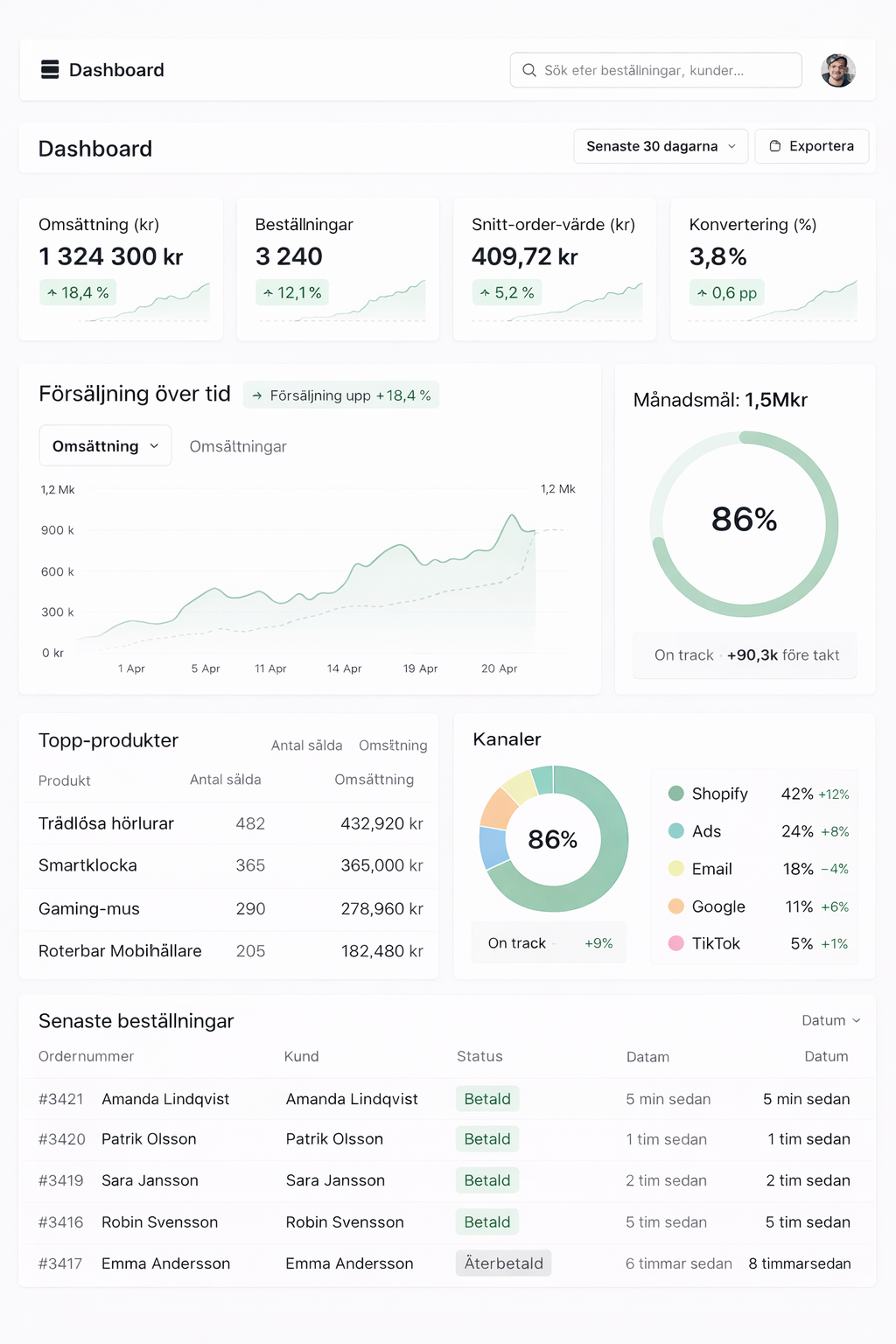Click the up-arrow icon in 12,1% badge

pos(269,293)
